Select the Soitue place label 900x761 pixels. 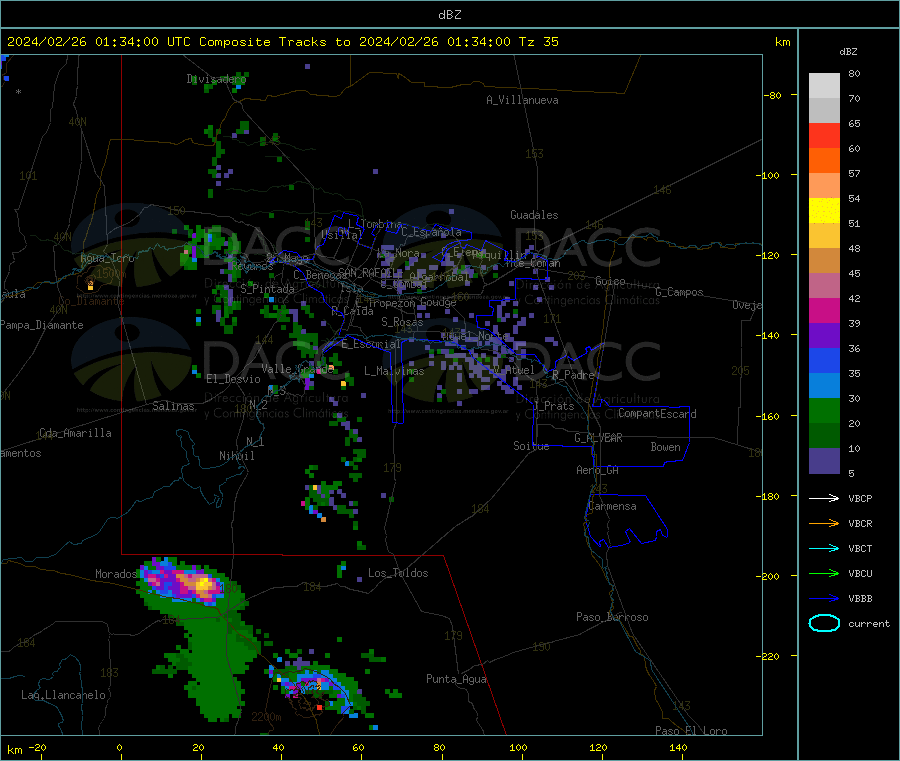coord(531,446)
